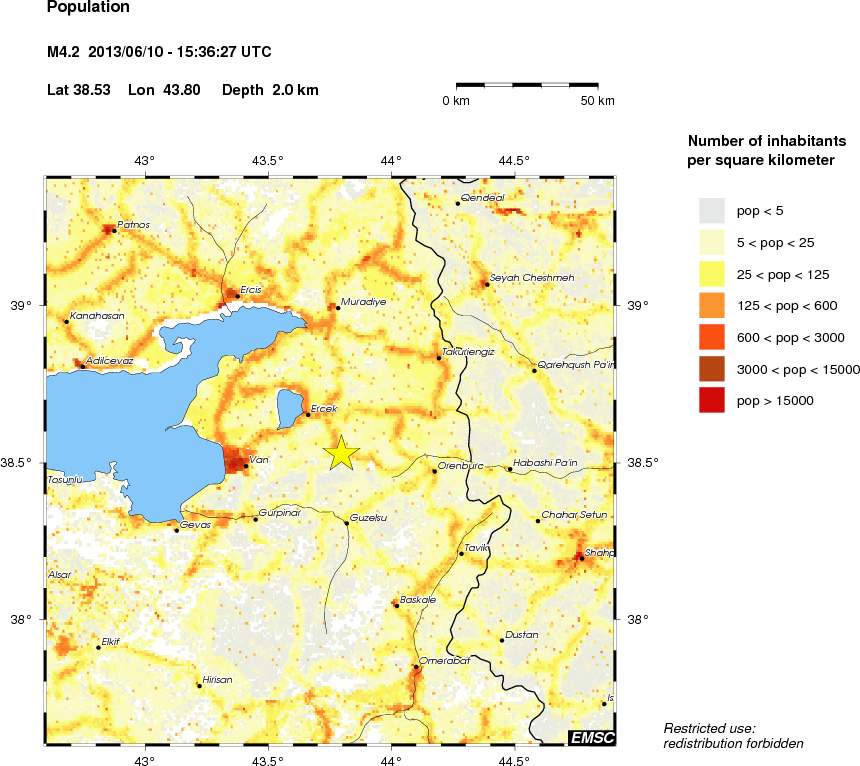Pick the '3000 < pop < 15000' brown swatch

pos(711,369)
